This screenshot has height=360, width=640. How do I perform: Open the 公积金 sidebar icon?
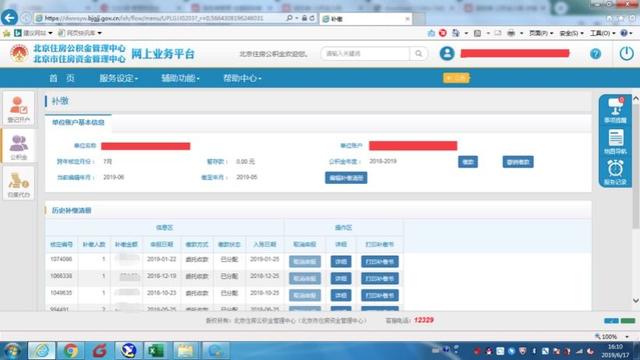click(x=18, y=146)
